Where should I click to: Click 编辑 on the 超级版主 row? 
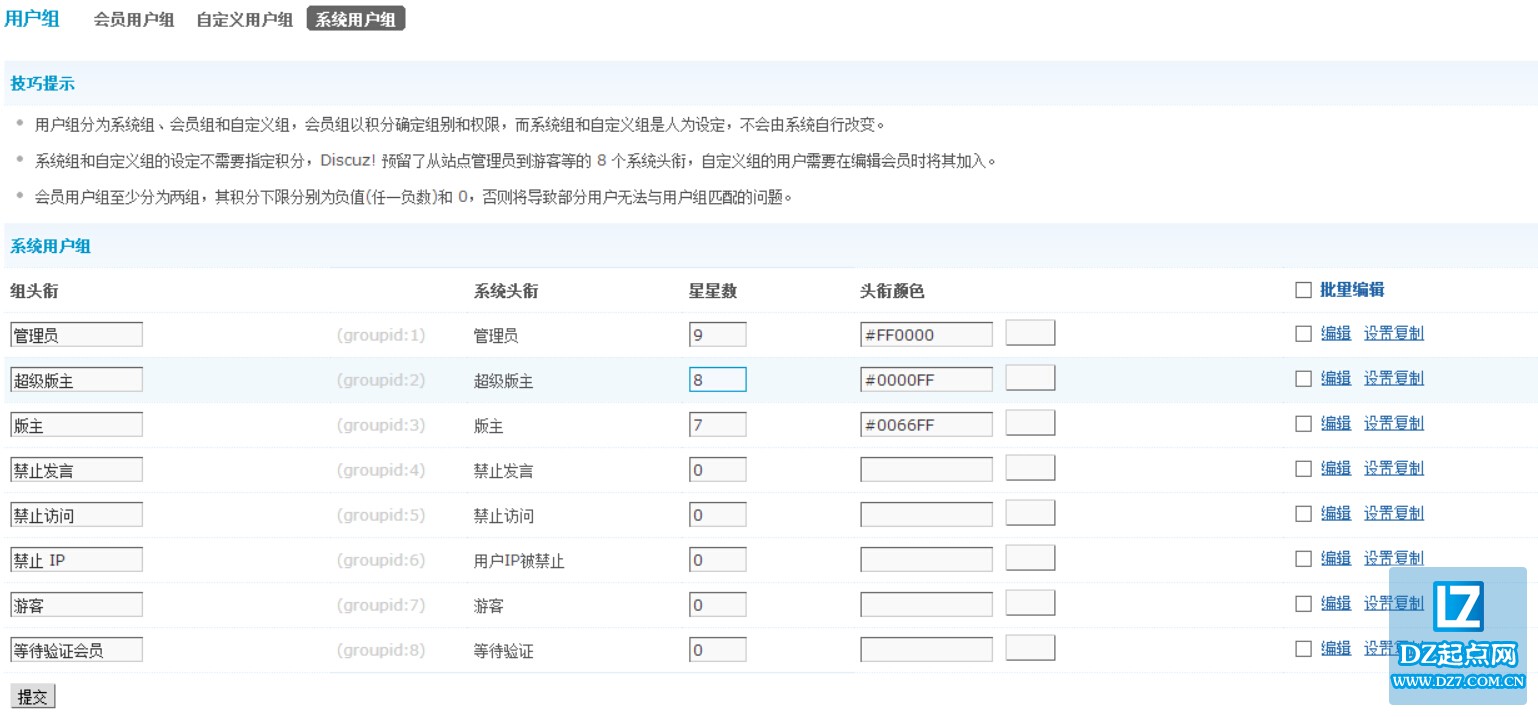(x=1337, y=378)
